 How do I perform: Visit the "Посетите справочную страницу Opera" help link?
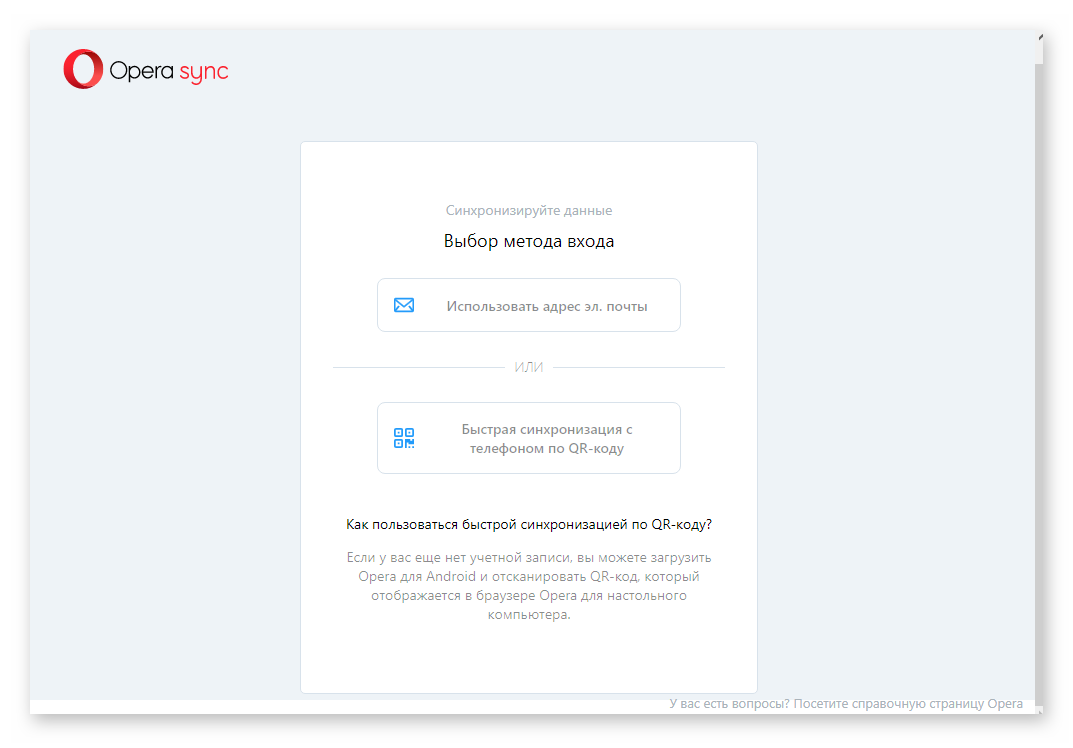[908, 704]
